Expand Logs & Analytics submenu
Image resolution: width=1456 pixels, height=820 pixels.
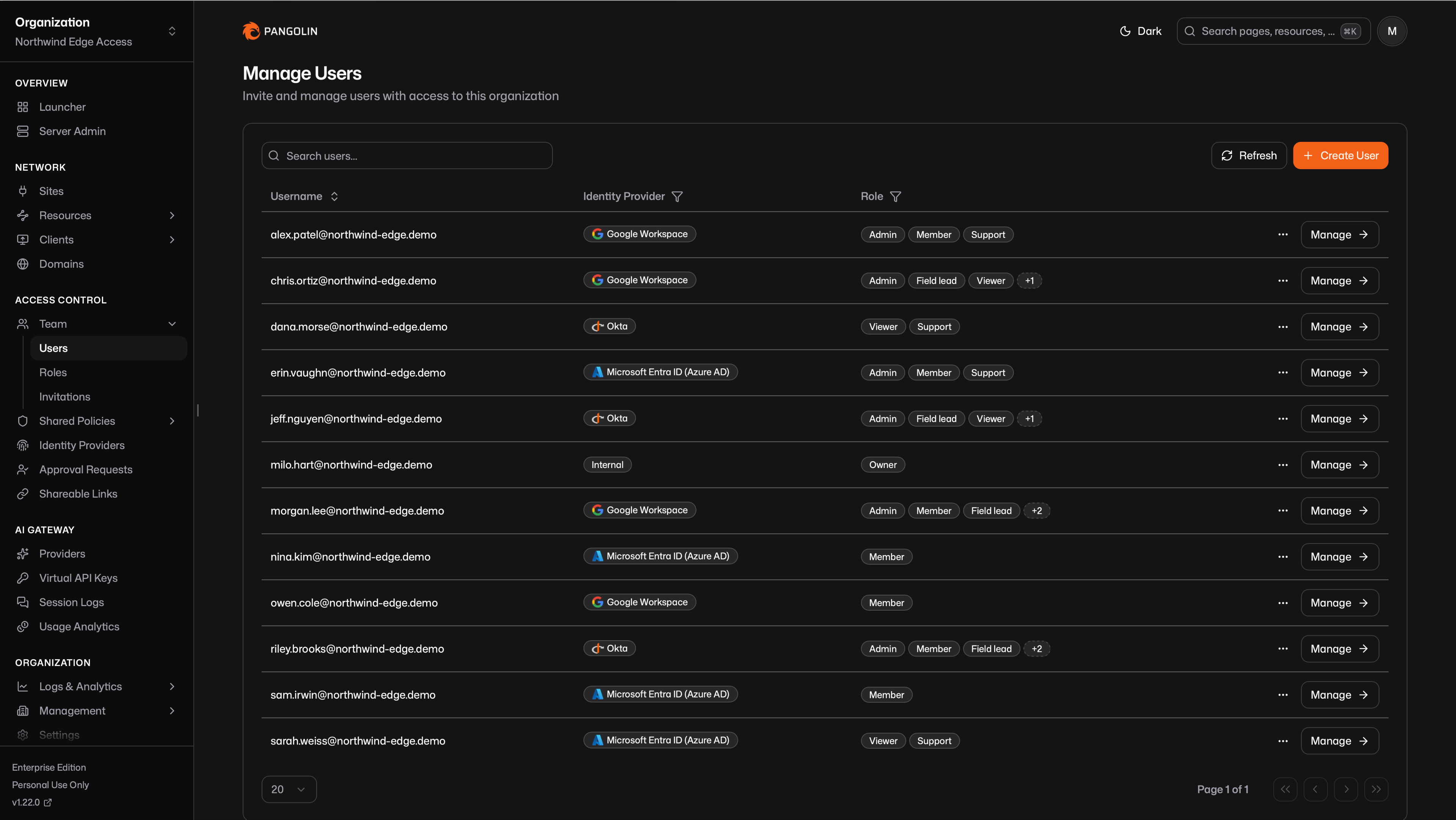coord(173,686)
